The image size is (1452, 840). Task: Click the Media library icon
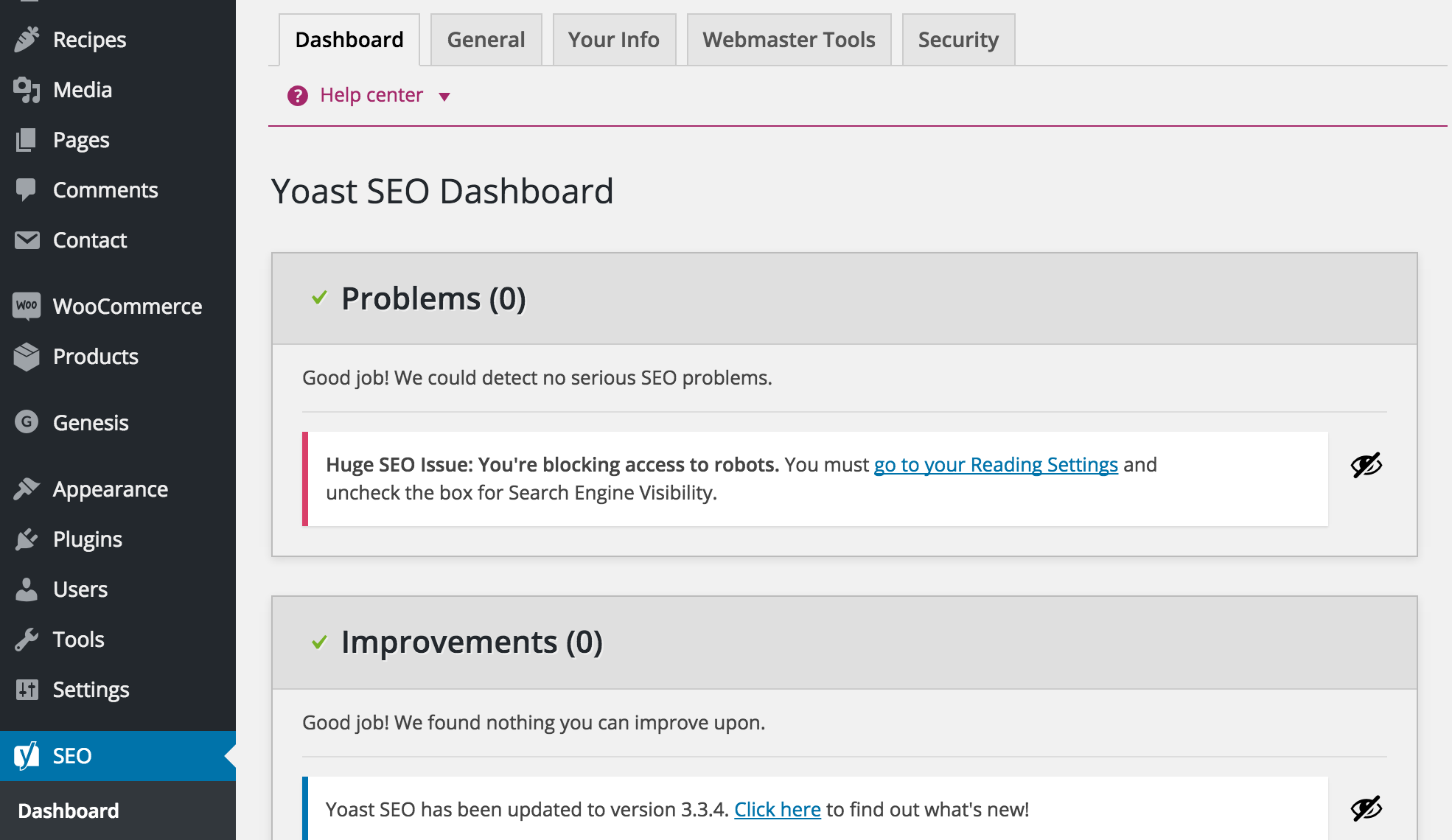pyautogui.click(x=27, y=90)
